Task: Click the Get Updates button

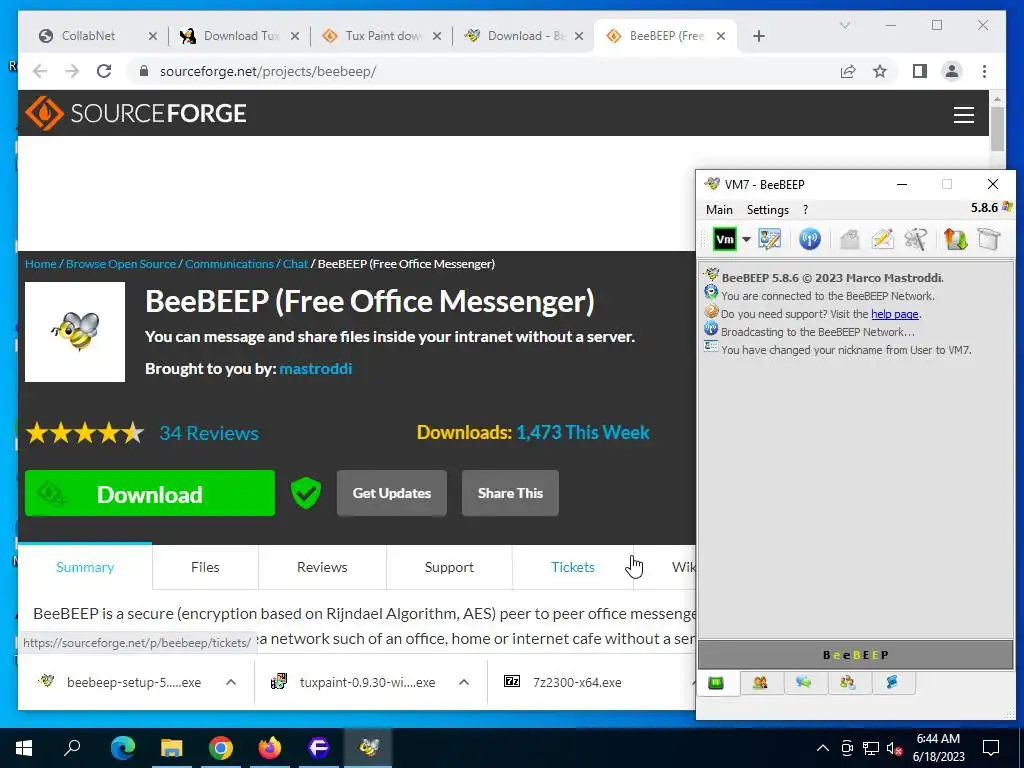Action: pos(392,493)
